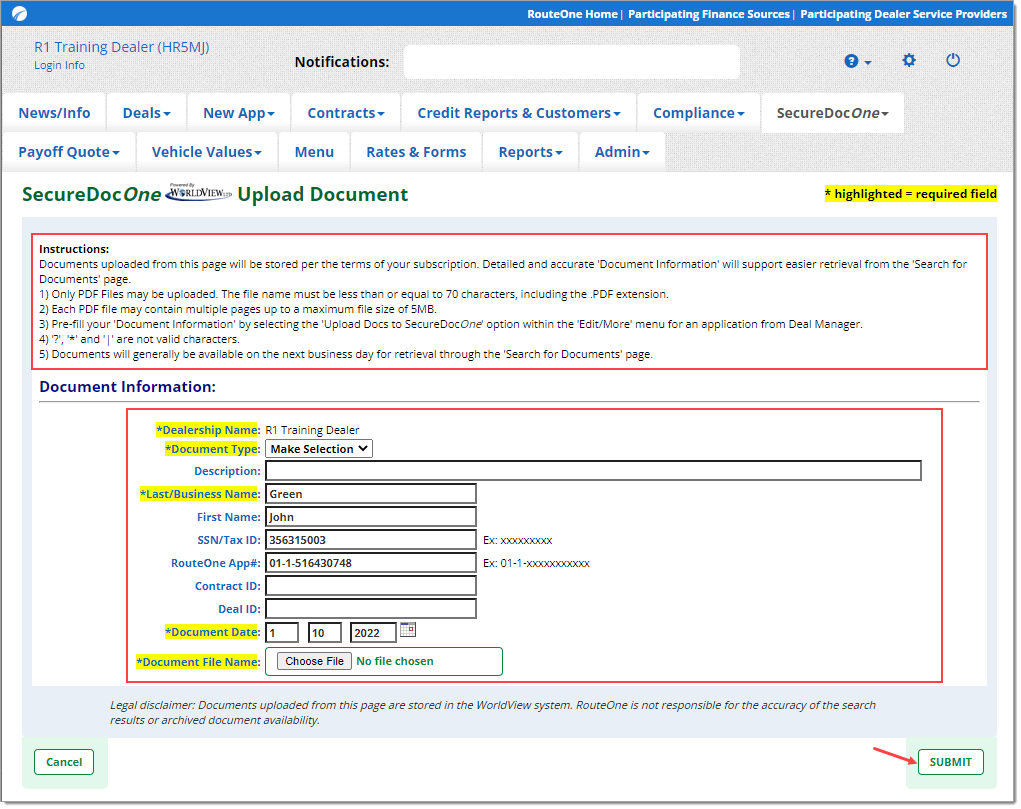Click the Document Date month field
This screenshot has height=809, width=1021.
click(282, 632)
